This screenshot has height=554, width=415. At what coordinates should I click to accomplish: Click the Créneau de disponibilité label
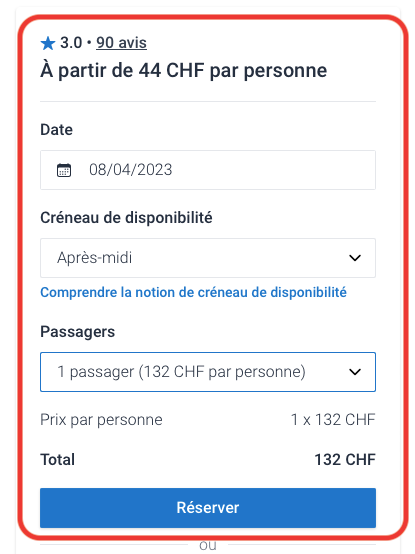coord(126,218)
